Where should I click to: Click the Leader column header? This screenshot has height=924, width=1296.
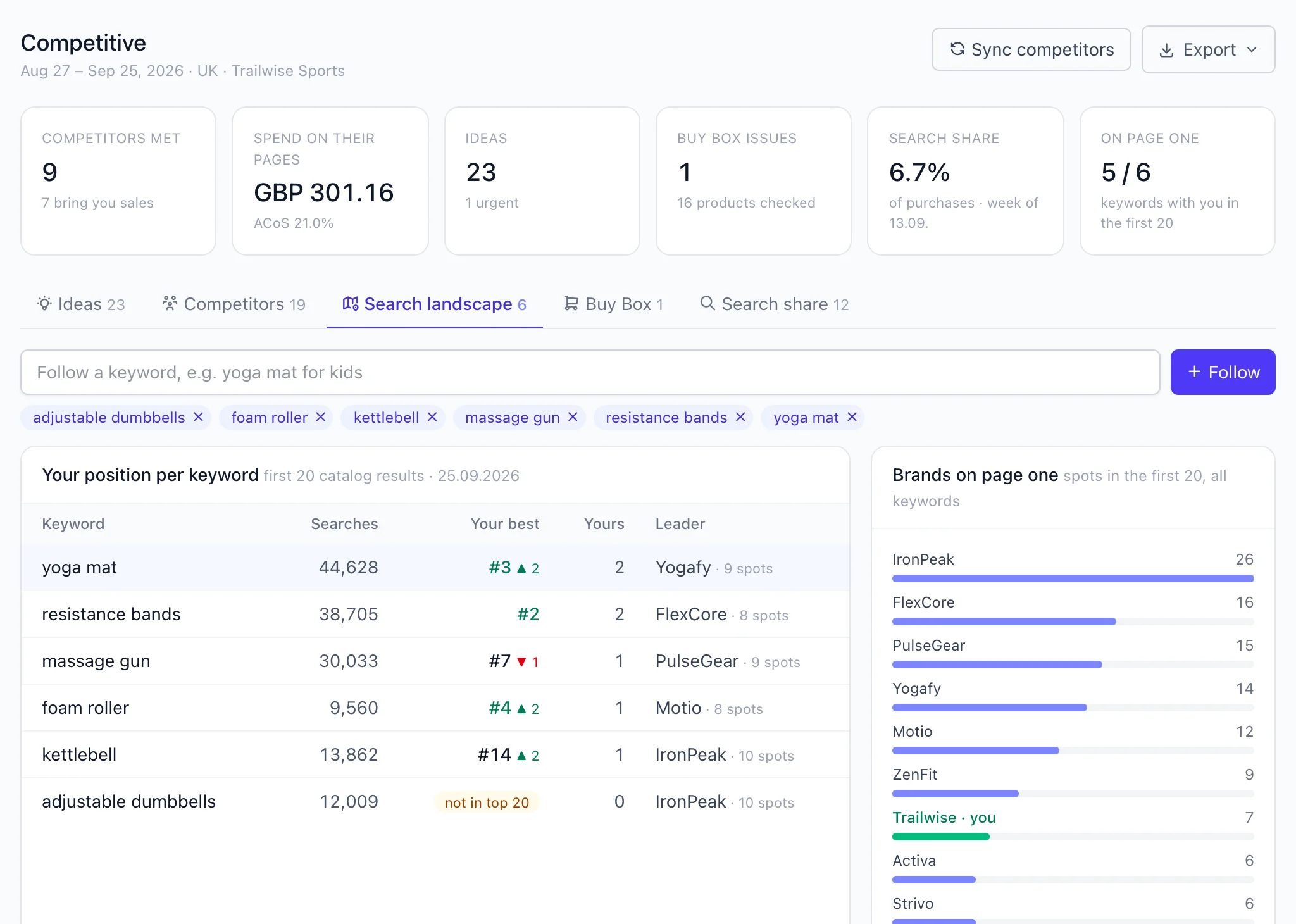coord(680,524)
